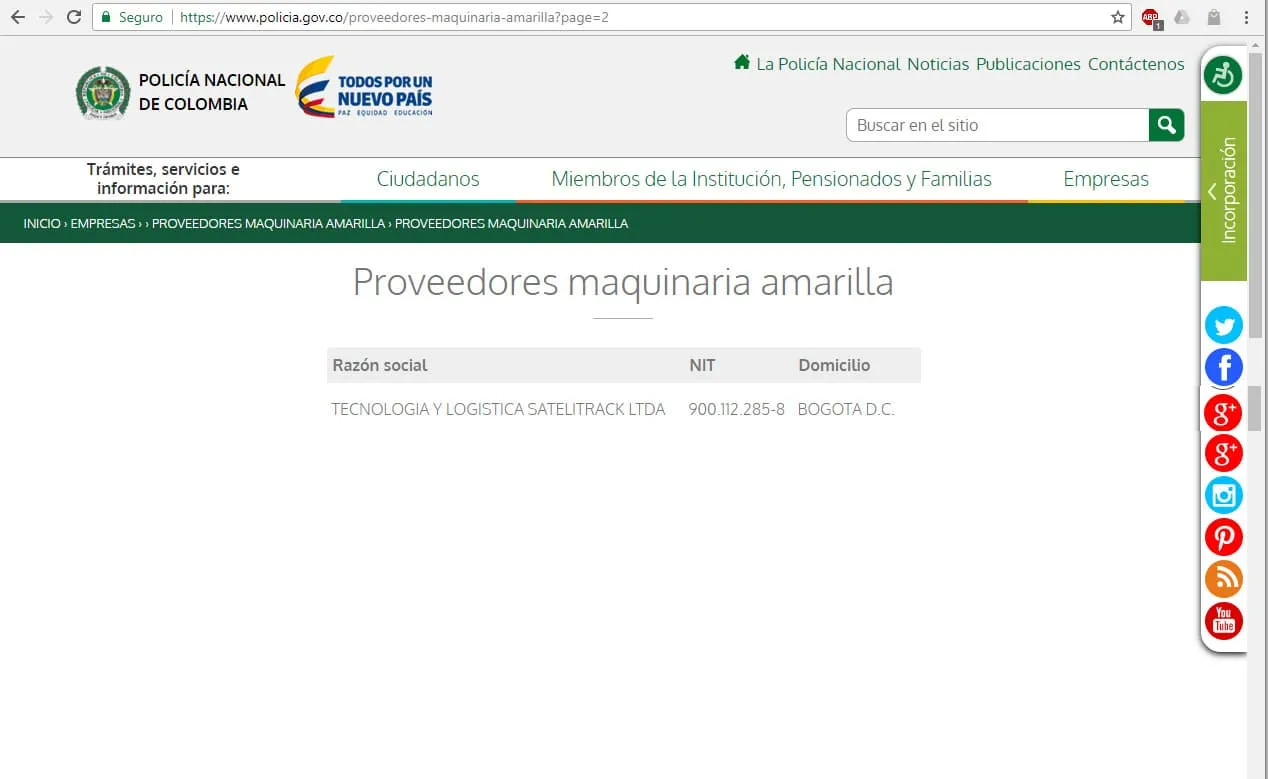Click the AdBlock extension icon
This screenshot has height=779, width=1268.
pyautogui.click(x=1150, y=16)
